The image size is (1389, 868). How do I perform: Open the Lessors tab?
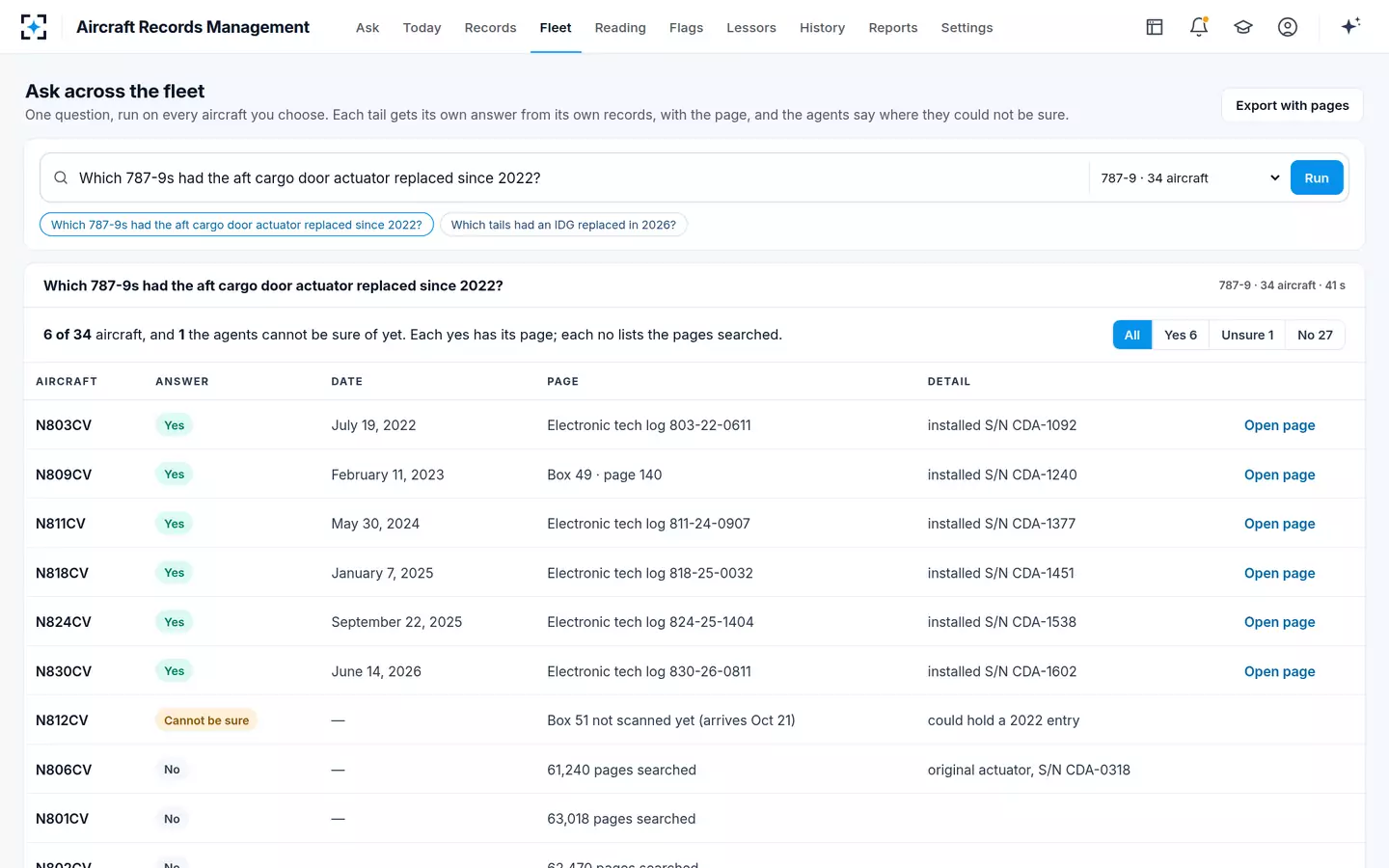pos(751,28)
